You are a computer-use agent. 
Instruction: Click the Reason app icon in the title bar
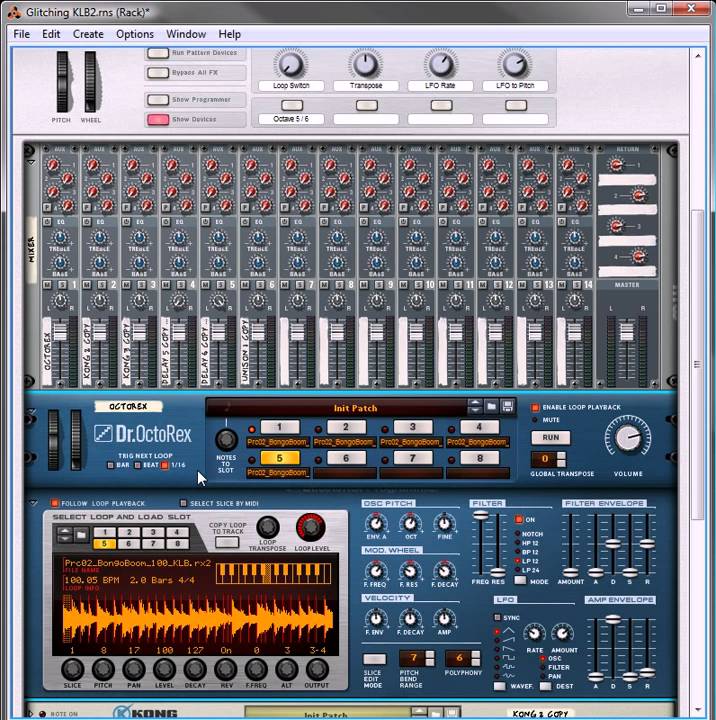(x=14, y=12)
